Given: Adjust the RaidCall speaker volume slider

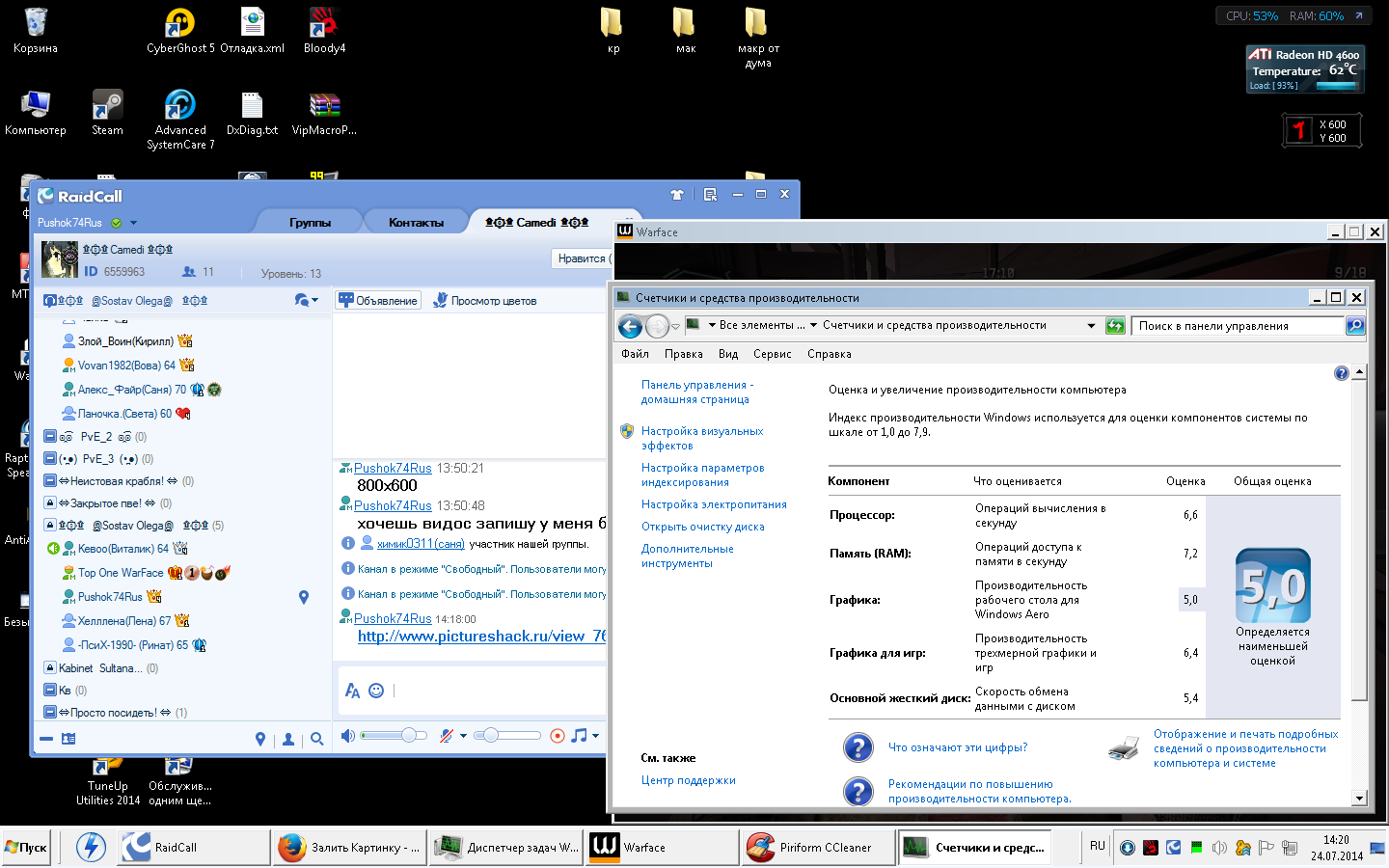Looking at the screenshot, I should point(394,736).
